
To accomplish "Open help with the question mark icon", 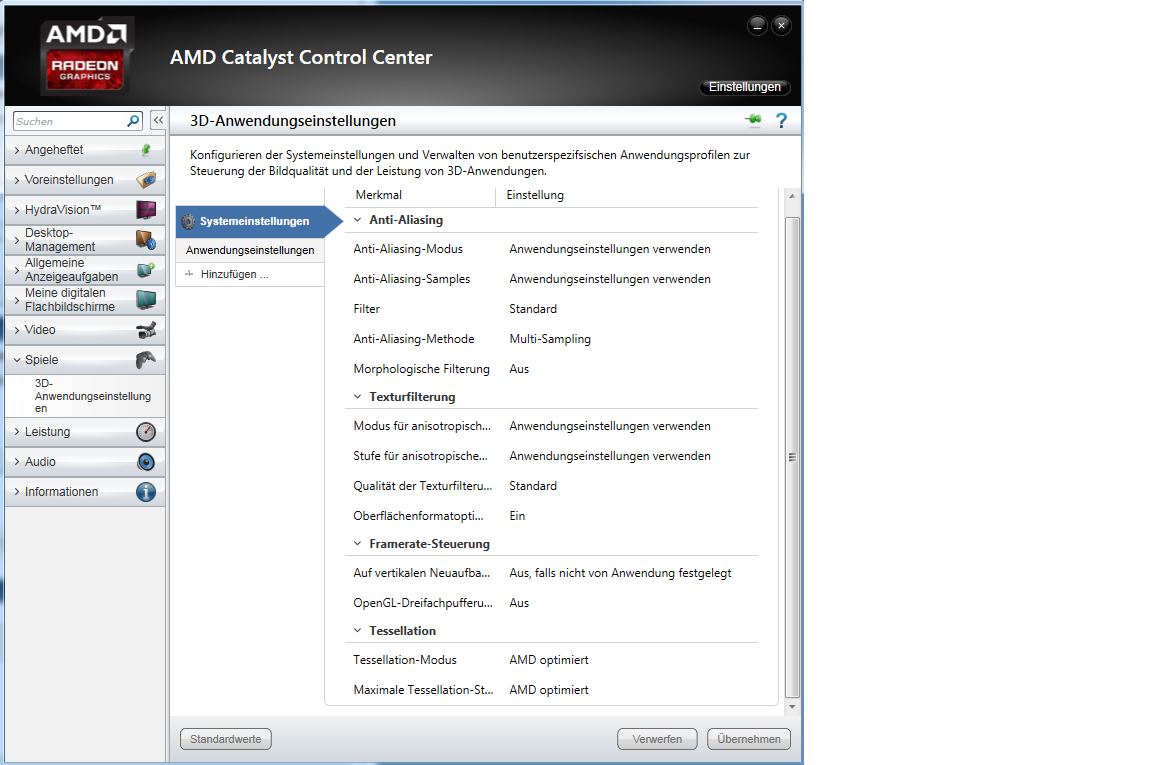I will [x=781, y=121].
